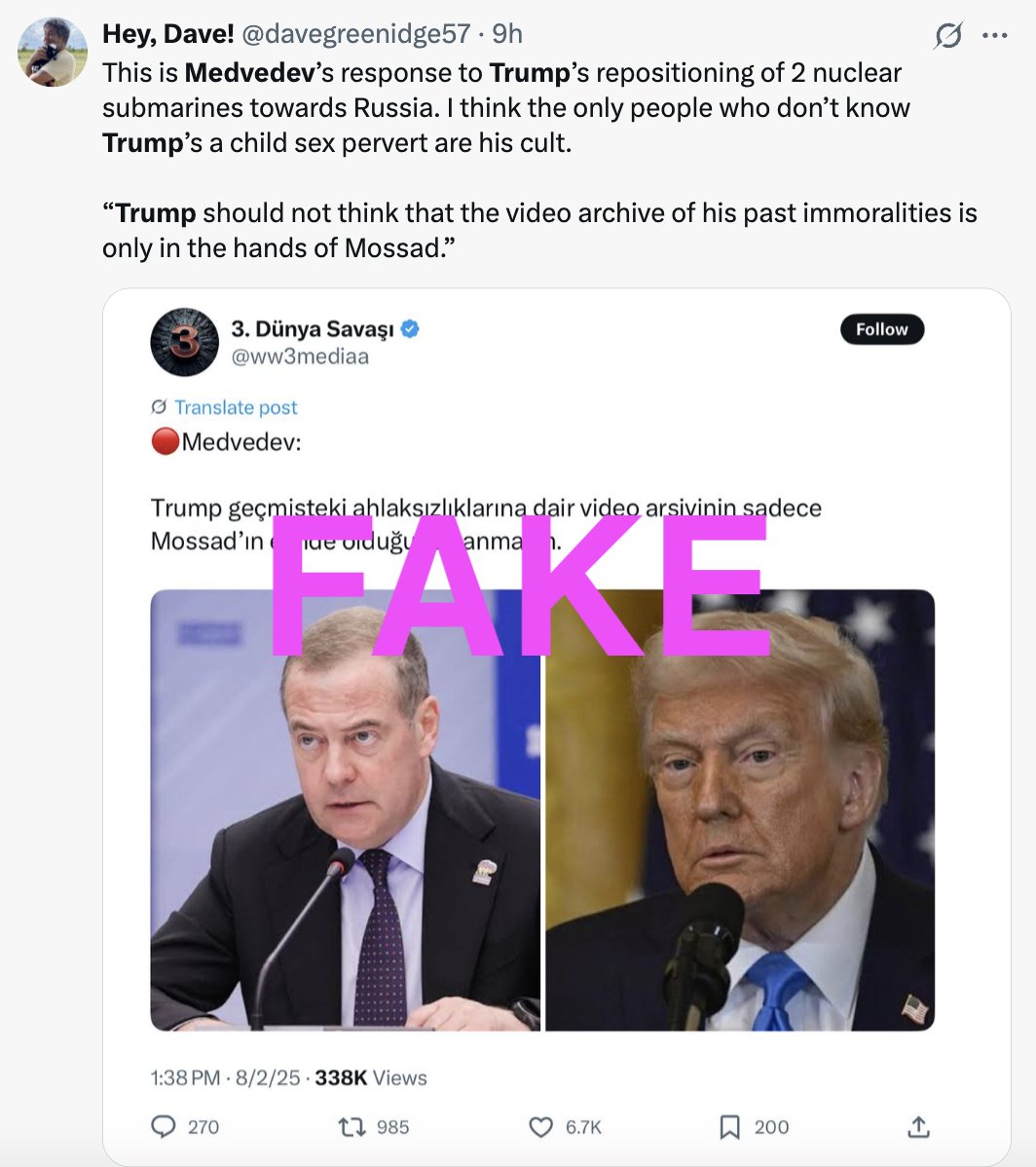Open Hey, Dave! profile avatar

coord(52,52)
